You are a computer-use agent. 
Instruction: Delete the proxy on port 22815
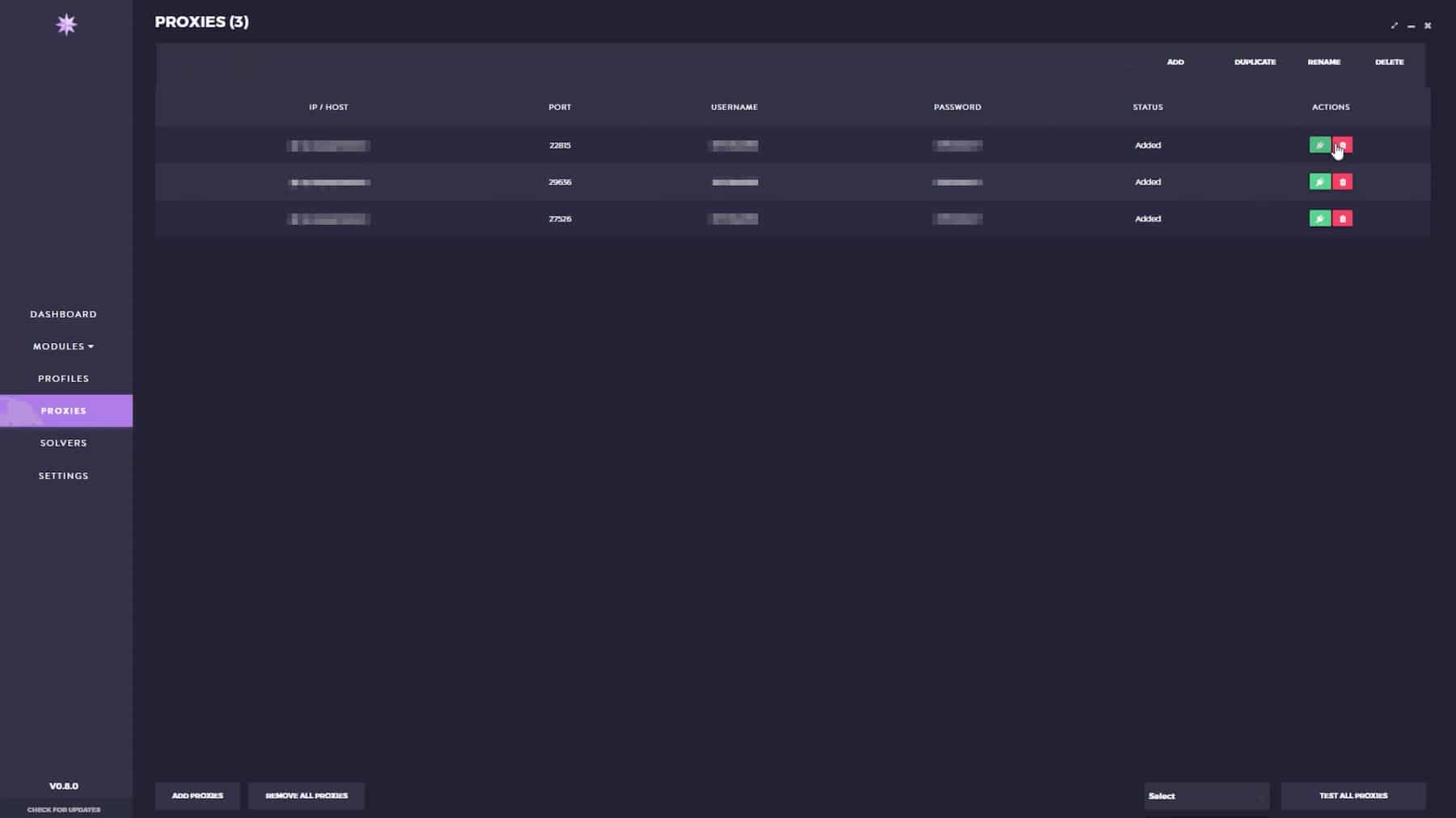click(x=1342, y=145)
